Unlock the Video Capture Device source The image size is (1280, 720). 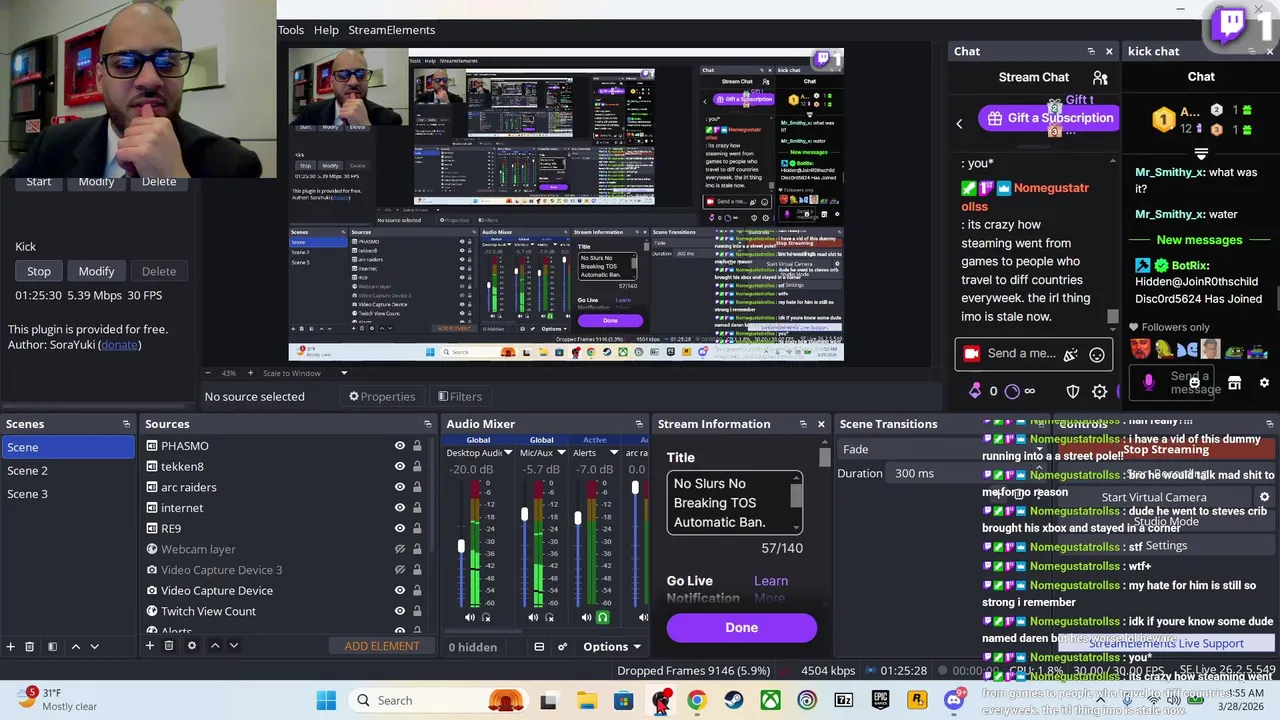coord(417,591)
